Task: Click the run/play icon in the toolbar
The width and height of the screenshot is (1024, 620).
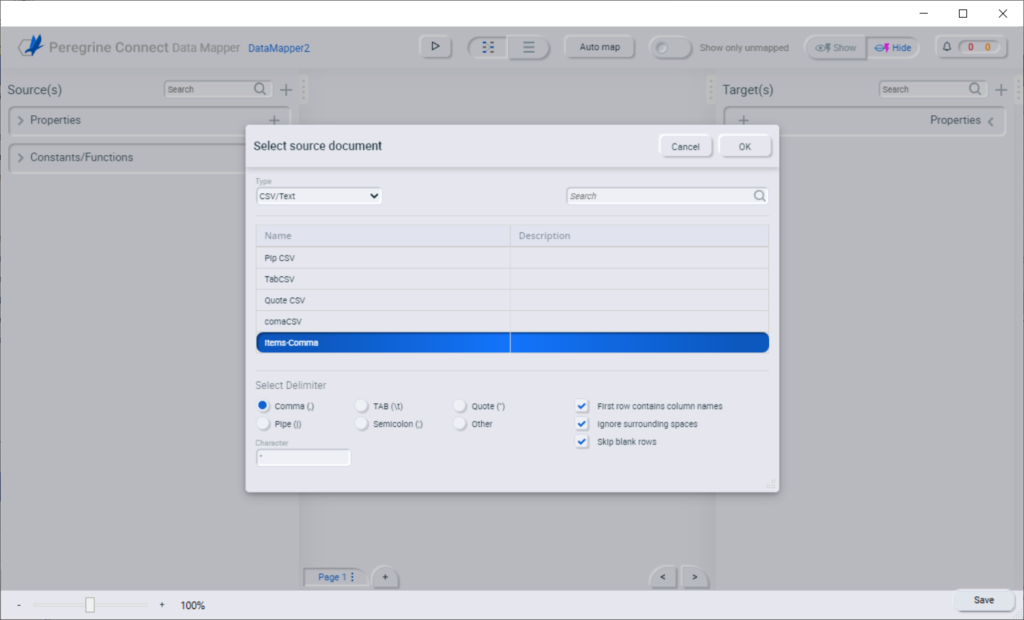Action: point(435,46)
